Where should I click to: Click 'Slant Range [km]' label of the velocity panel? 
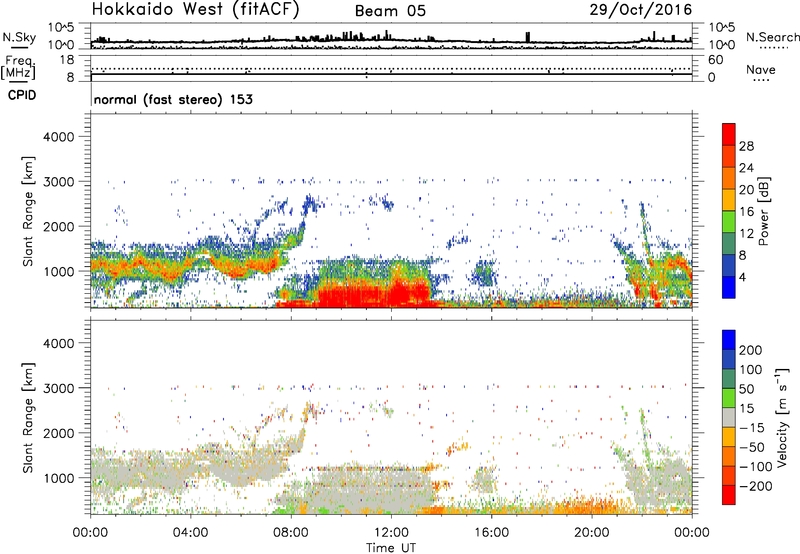28,418
